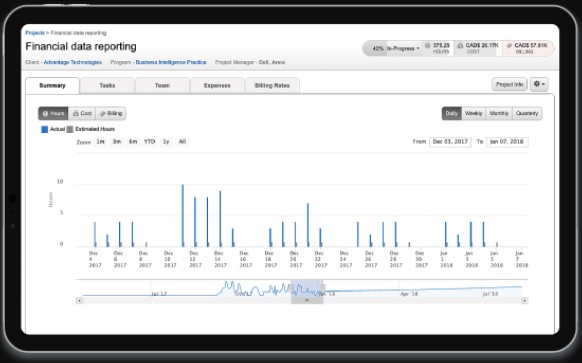
Task: Open the Tasks tab
Action: [x=107, y=85]
